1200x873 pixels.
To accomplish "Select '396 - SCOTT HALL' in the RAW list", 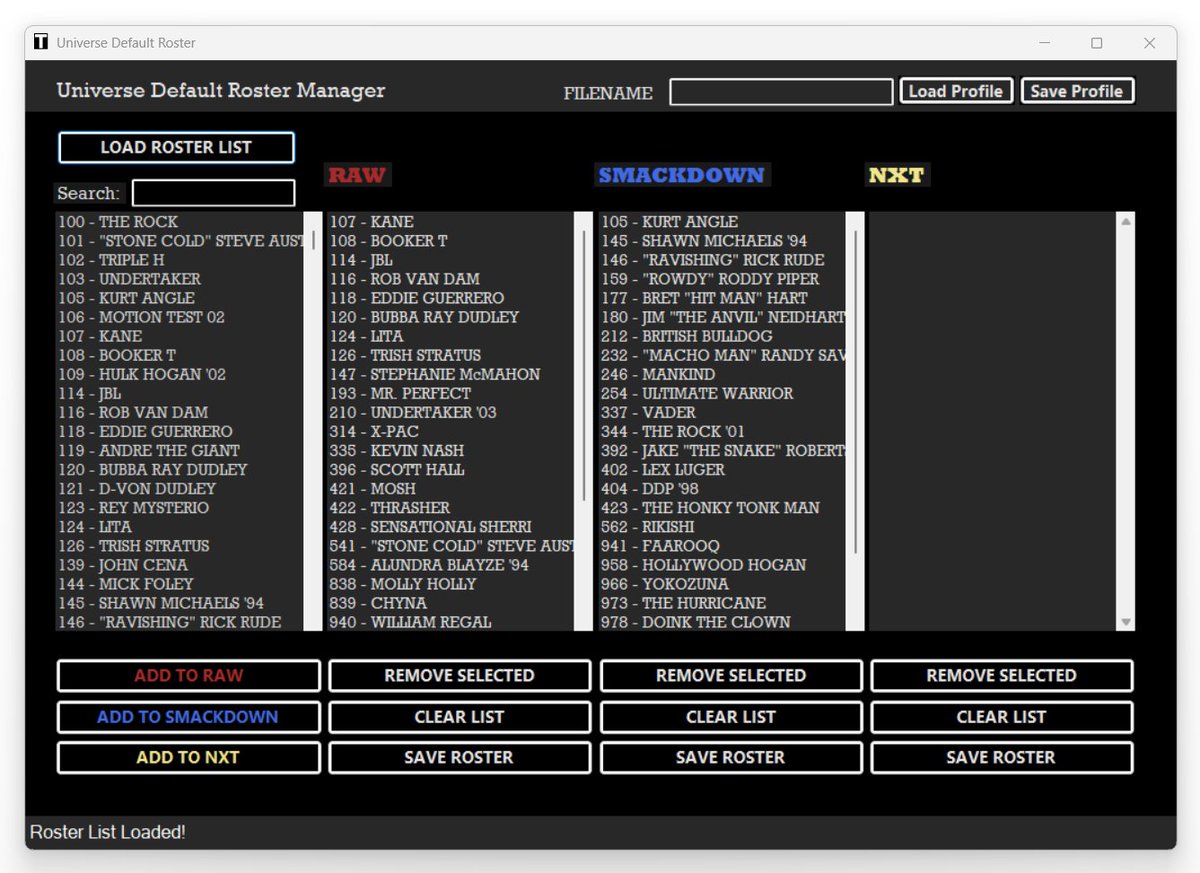I will [x=451, y=469].
